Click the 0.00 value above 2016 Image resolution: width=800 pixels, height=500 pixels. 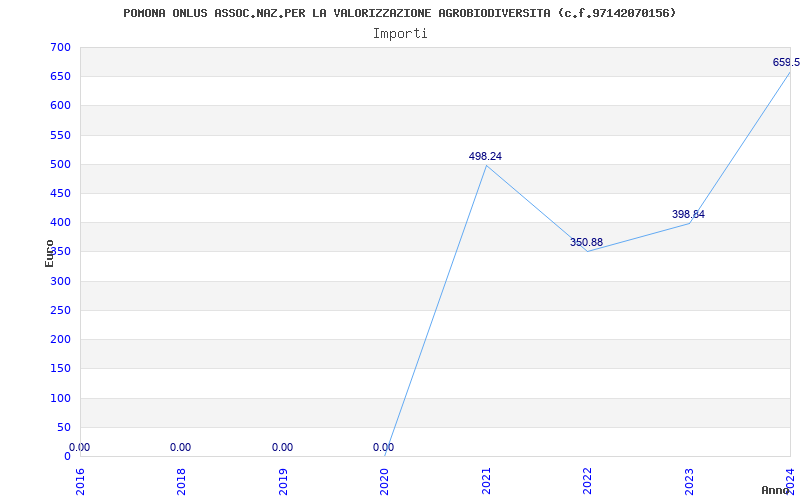point(80,447)
